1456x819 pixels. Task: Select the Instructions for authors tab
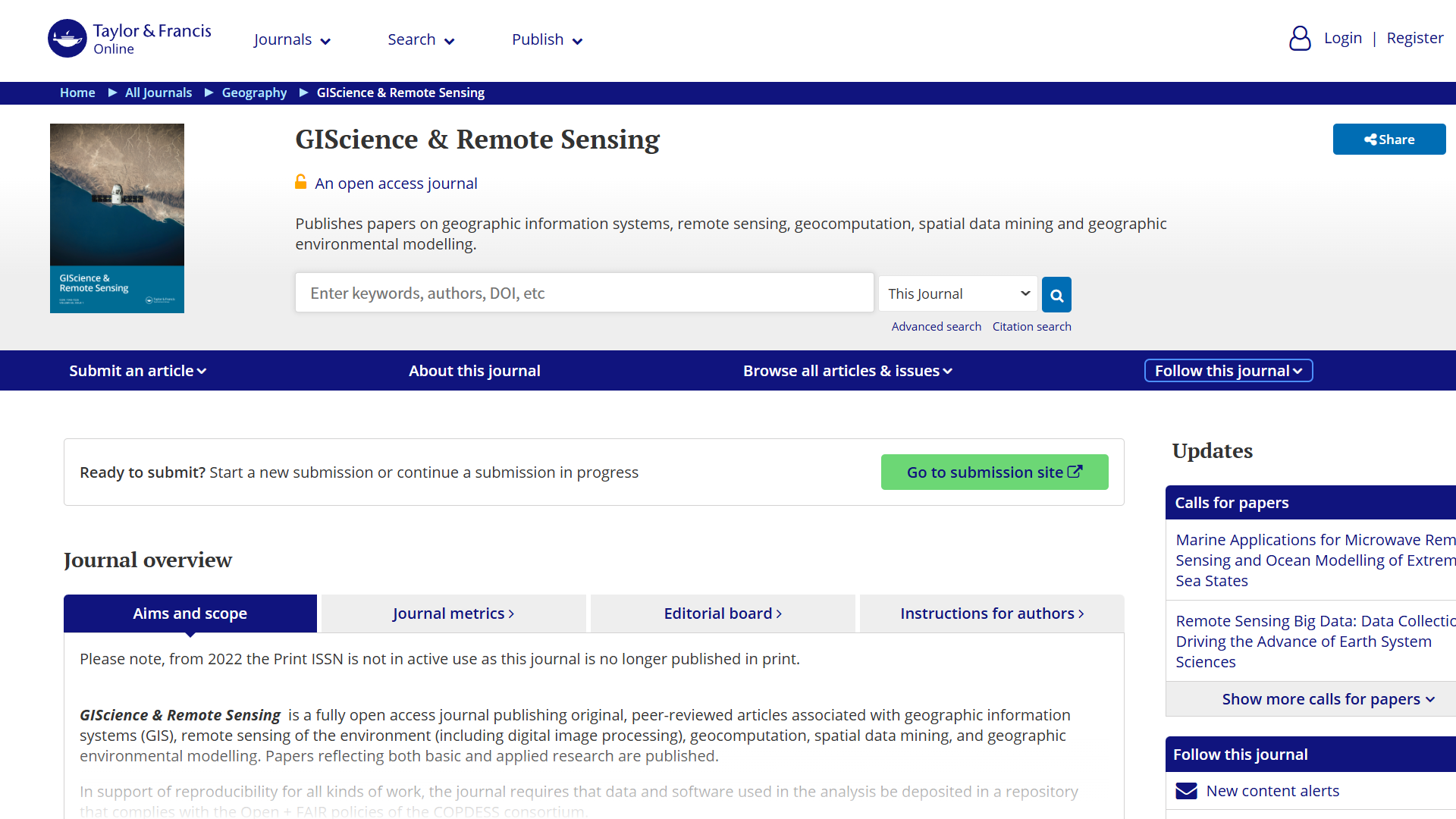pos(992,613)
